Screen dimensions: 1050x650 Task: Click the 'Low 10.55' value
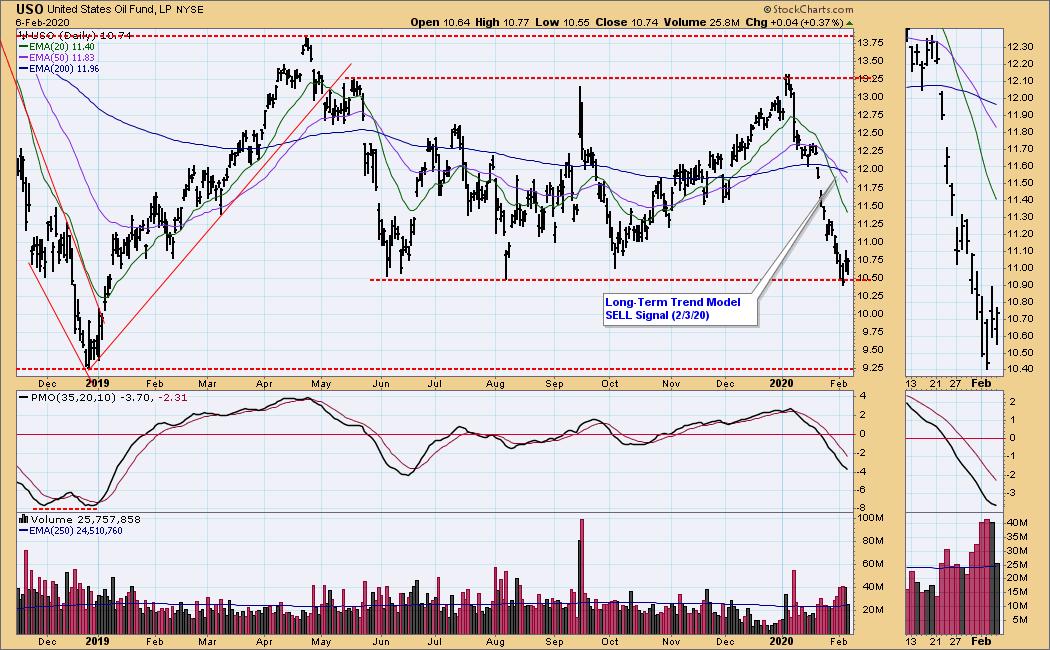click(562, 22)
